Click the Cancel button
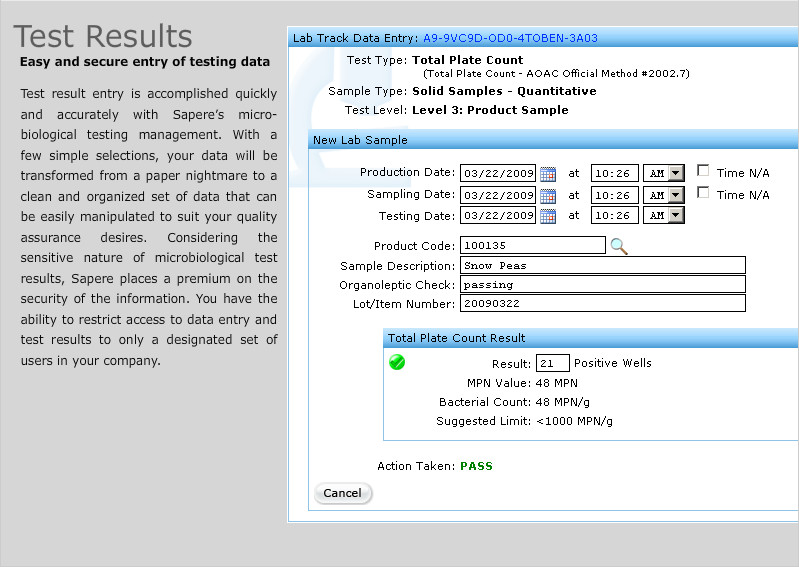Viewport: 799px width, 567px height. pyautogui.click(x=342, y=493)
